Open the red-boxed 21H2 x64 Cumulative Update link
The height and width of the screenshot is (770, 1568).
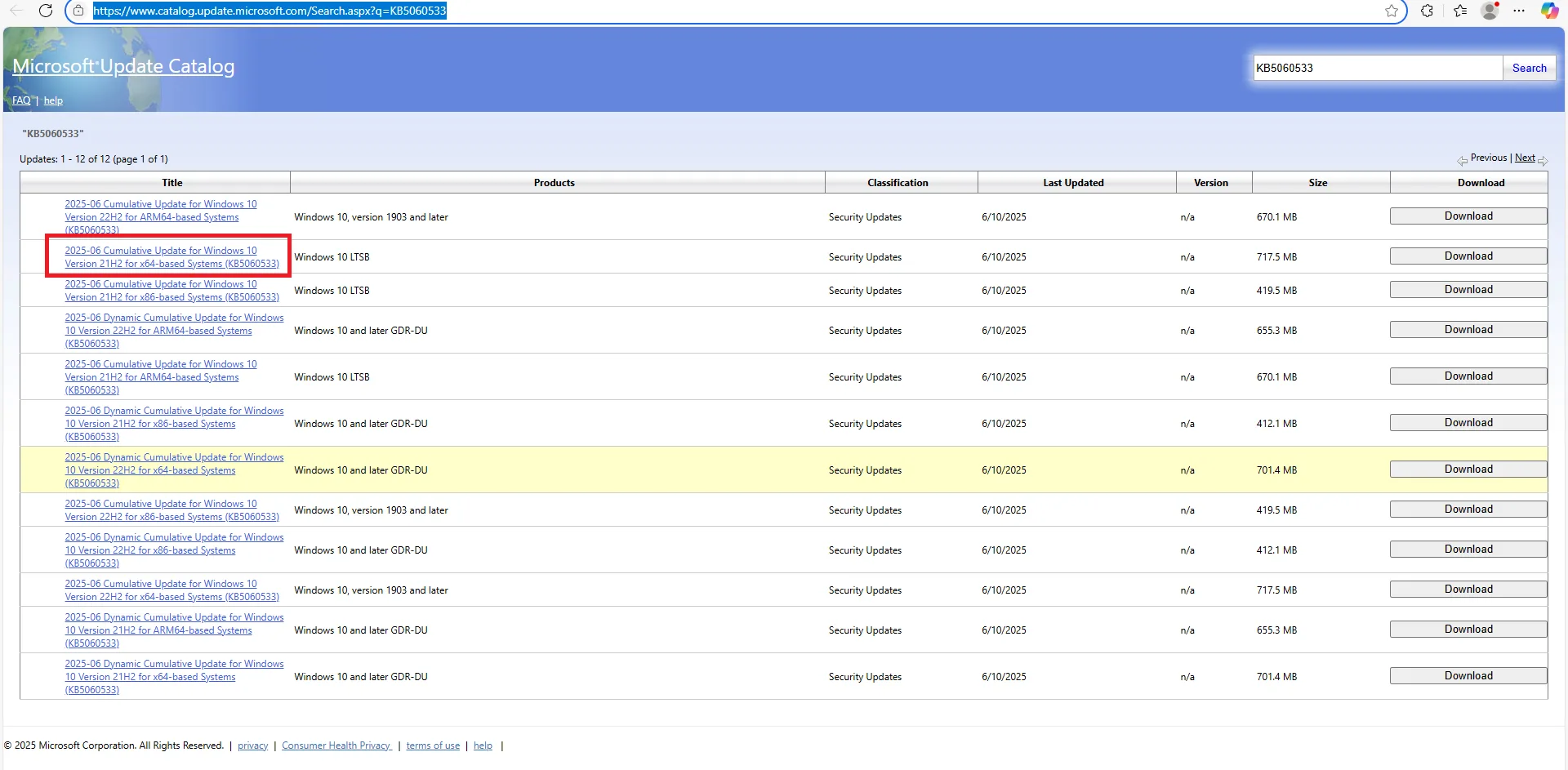[171, 257]
